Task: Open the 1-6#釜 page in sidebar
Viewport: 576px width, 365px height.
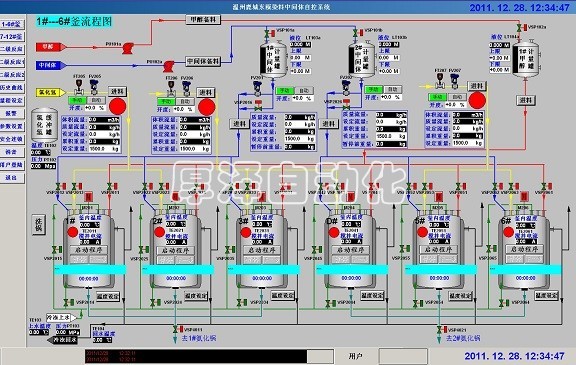Action: tap(12, 24)
